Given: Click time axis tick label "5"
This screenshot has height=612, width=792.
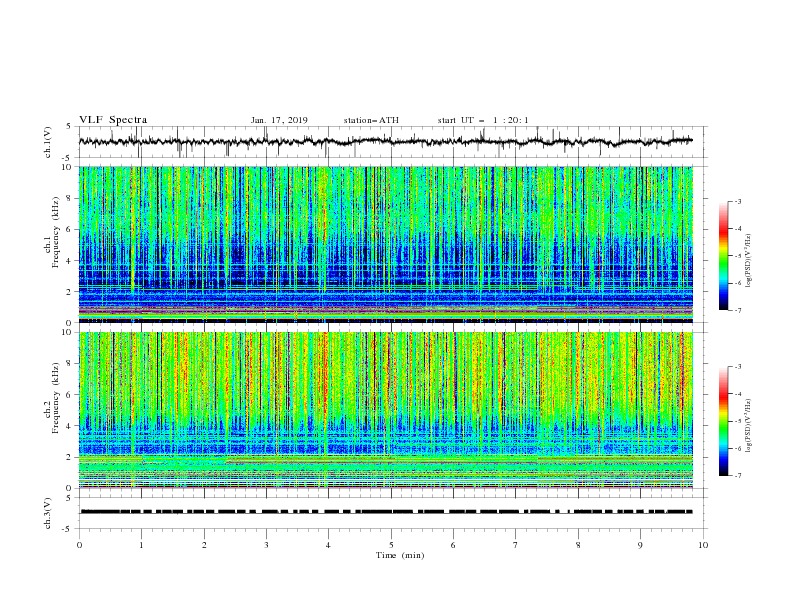Looking at the screenshot, I should tap(391, 545).
